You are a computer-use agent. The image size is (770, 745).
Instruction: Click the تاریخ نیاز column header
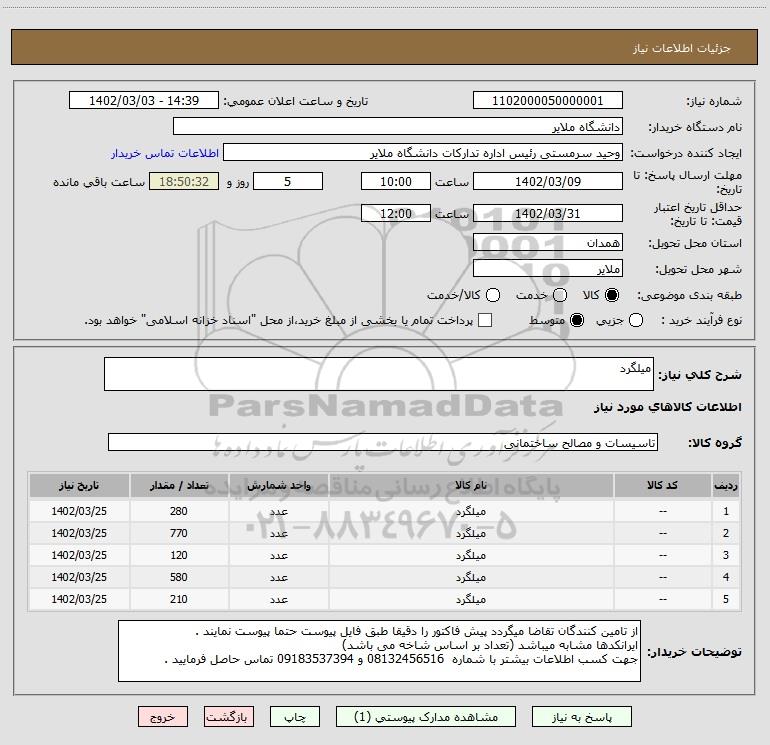[79, 486]
